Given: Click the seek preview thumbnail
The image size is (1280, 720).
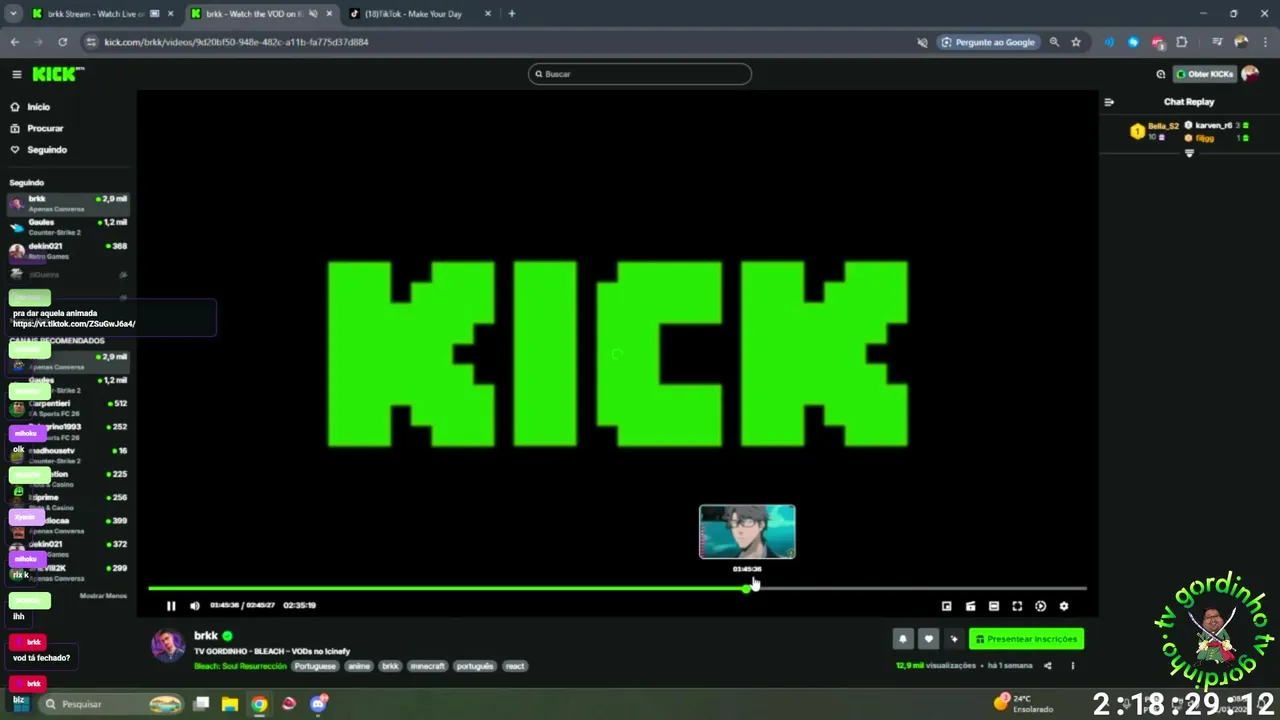Looking at the screenshot, I should pos(747,532).
